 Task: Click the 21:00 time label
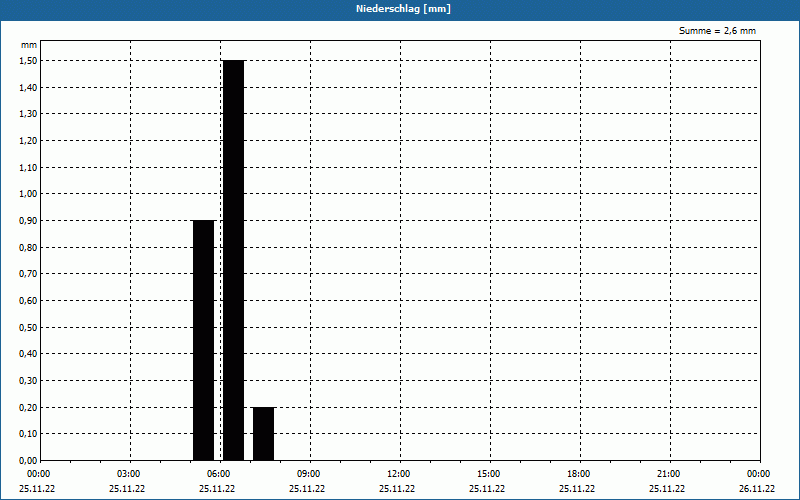668,474
